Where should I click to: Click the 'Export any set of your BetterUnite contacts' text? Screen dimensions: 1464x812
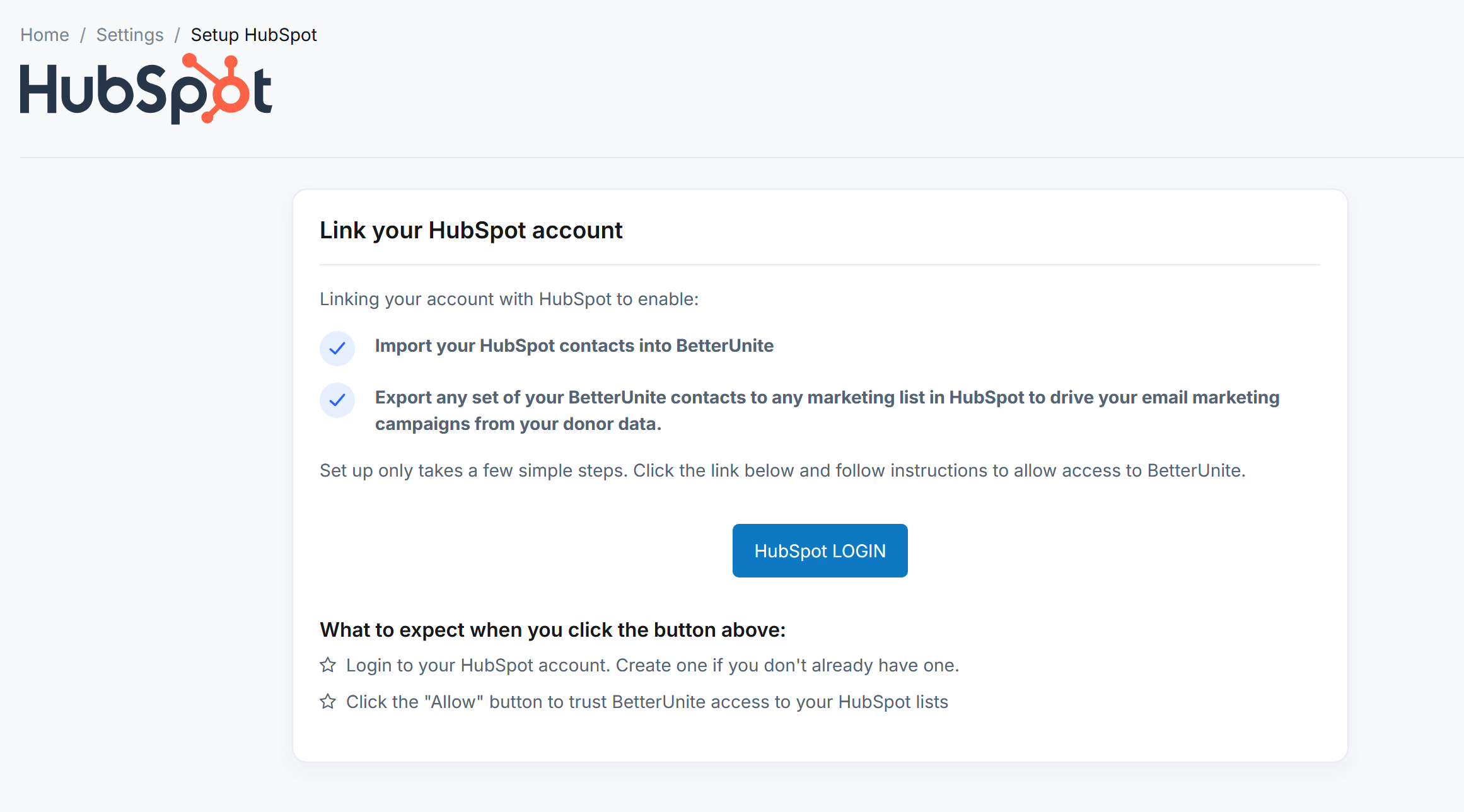point(827,410)
